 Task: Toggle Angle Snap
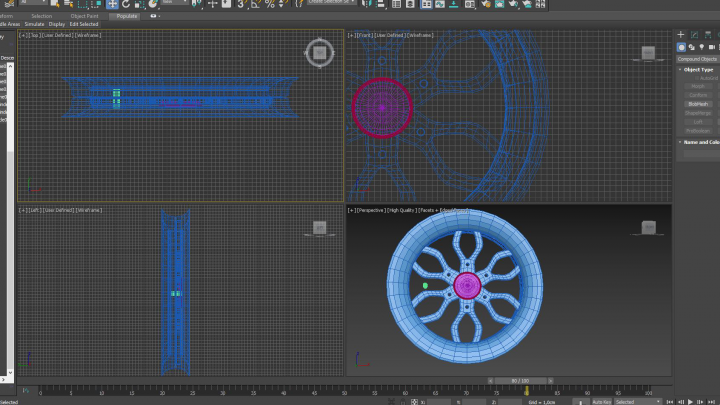click(x=256, y=4)
